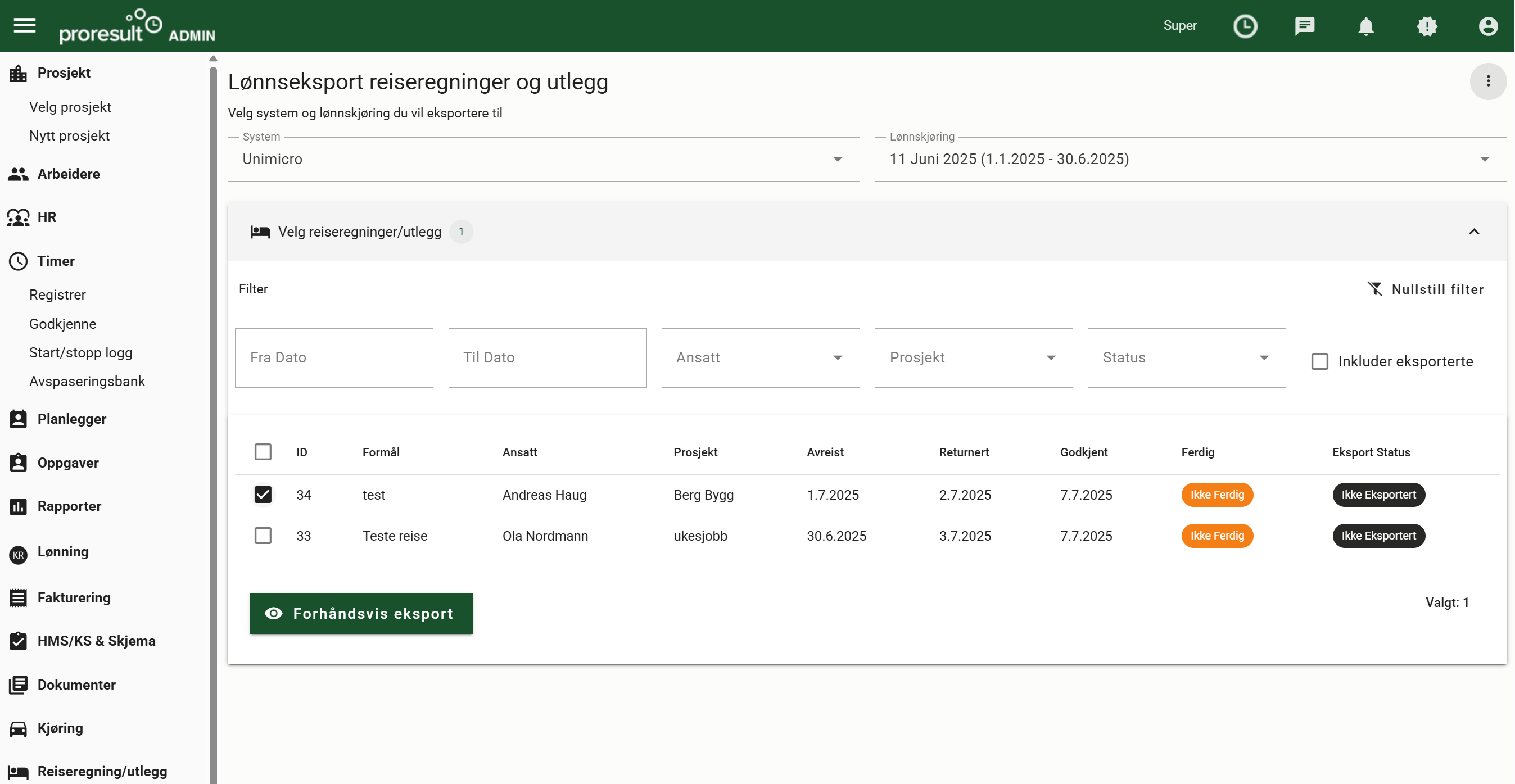Click Valgt: 1 selection counter
Image resolution: width=1515 pixels, height=784 pixels.
tap(1447, 603)
